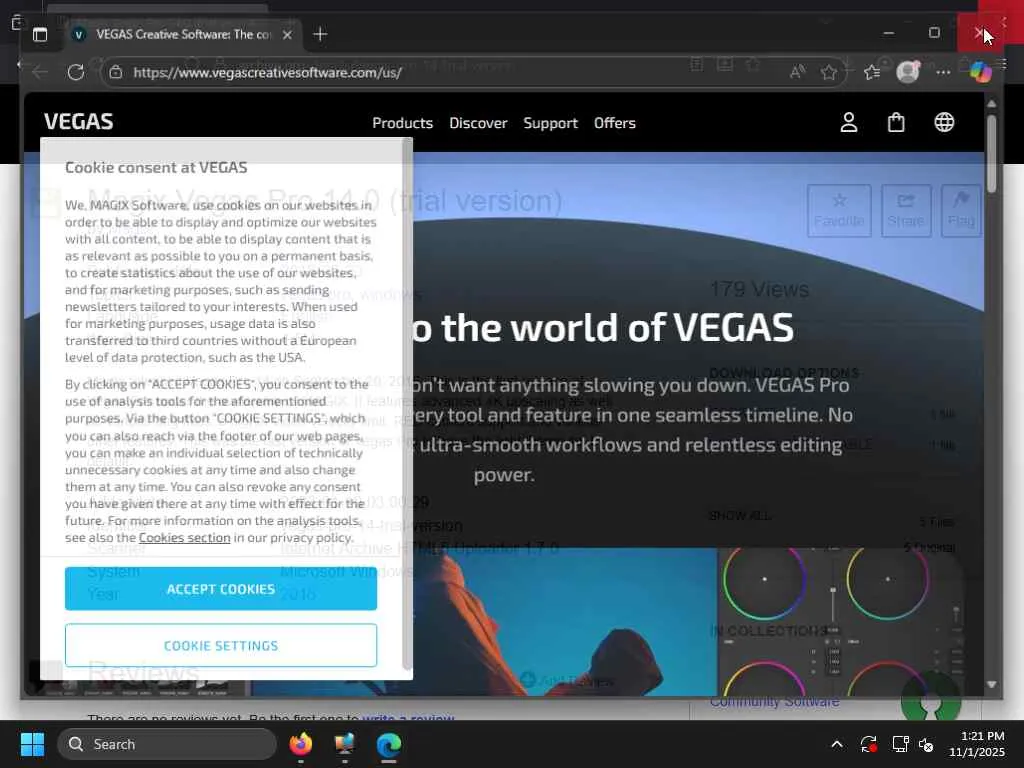This screenshot has height=768, width=1024.
Task: Go back using the browser back arrow
Action: [x=40, y=72]
